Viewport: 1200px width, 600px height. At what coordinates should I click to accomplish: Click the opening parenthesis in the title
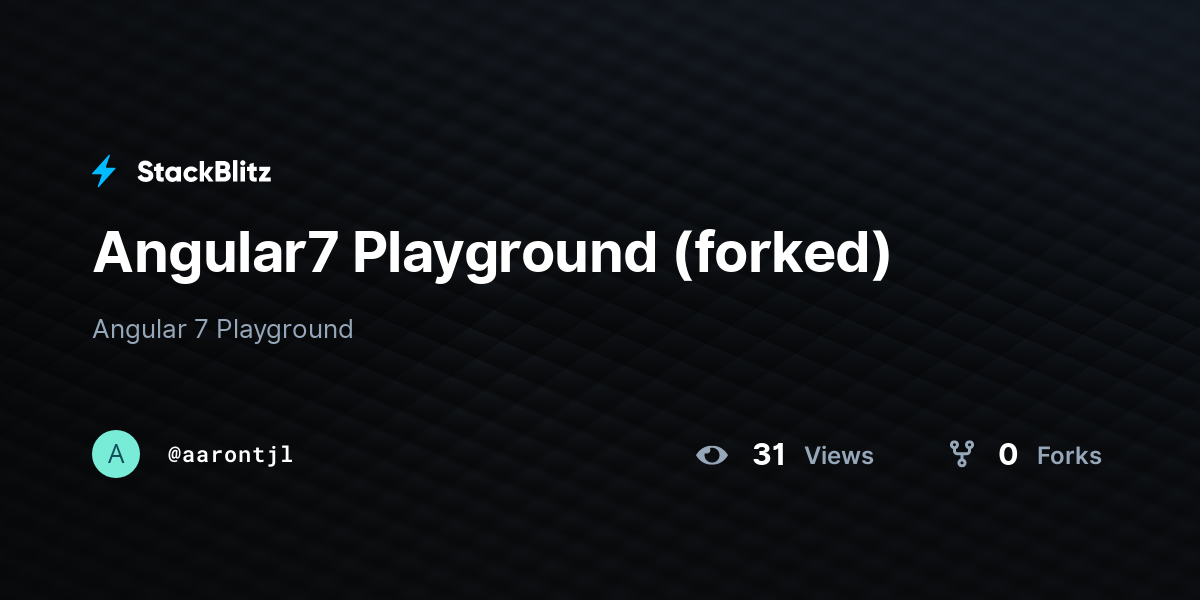click(x=681, y=255)
